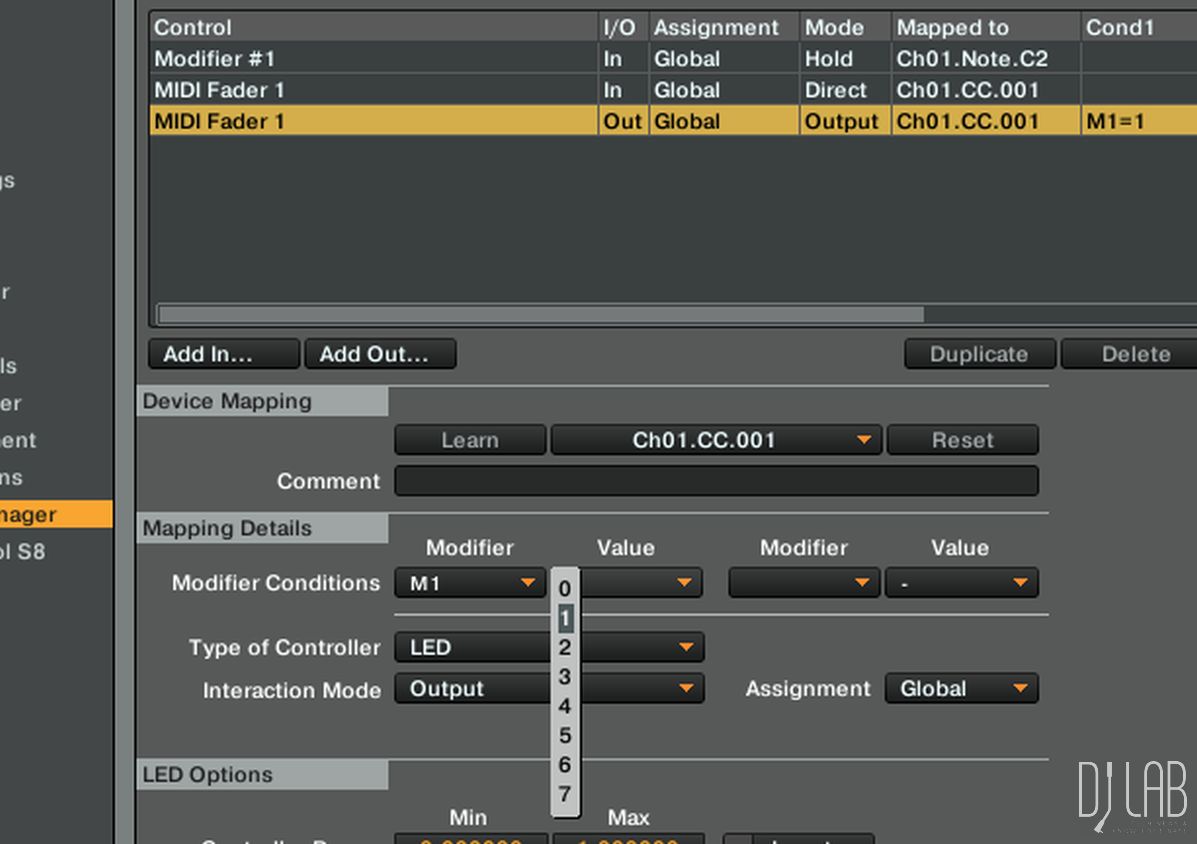Open the Assignment Global dropdown
Image resolution: width=1197 pixels, height=844 pixels.
(x=961, y=689)
